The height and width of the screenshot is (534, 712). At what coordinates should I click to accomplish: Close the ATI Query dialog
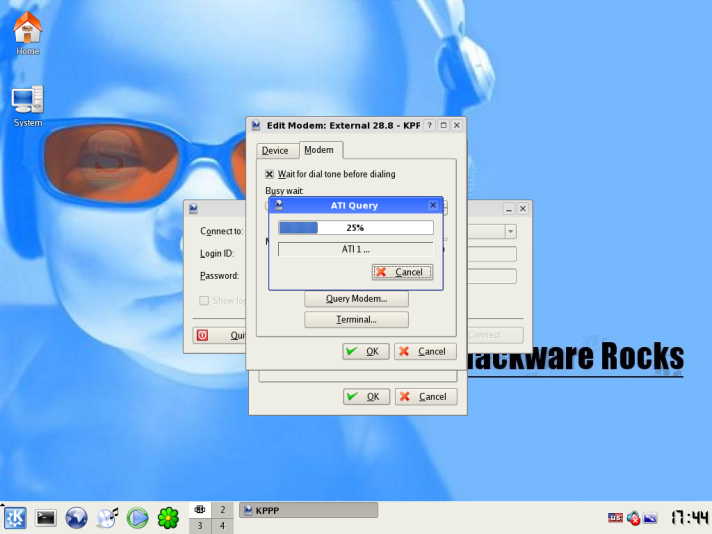click(433, 205)
